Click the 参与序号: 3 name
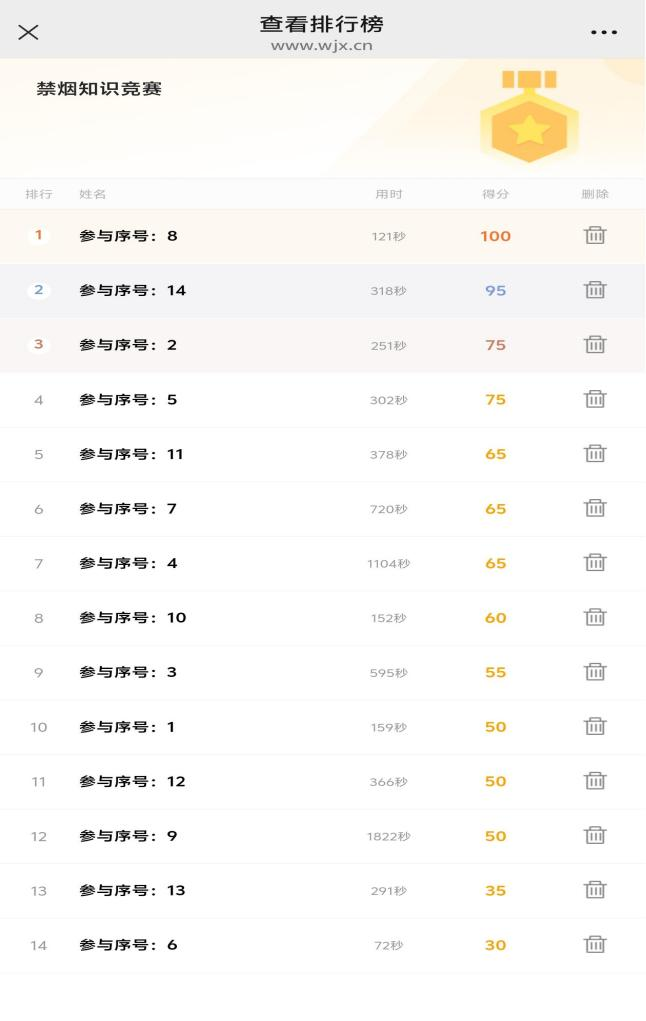The height and width of the screenshot is (1021, 646). coord(128,672)
